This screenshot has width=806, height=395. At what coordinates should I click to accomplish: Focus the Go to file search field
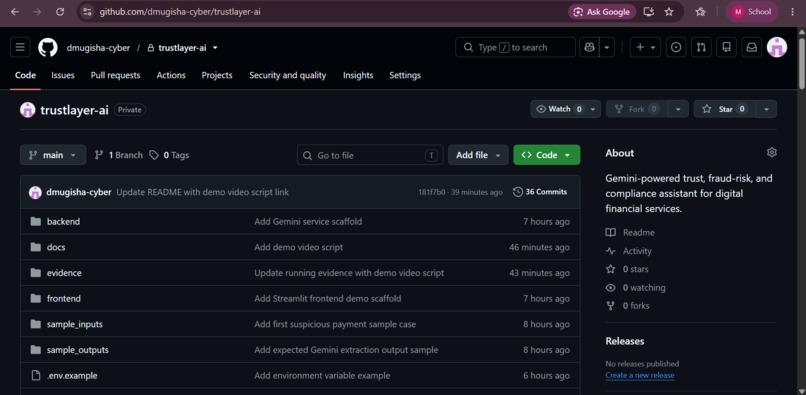[370, 155]
